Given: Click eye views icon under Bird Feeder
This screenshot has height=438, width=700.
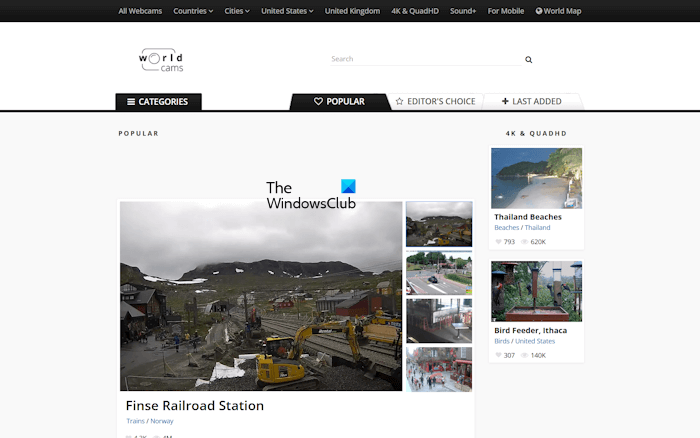Looking at the screenshot, I should 525,355.
